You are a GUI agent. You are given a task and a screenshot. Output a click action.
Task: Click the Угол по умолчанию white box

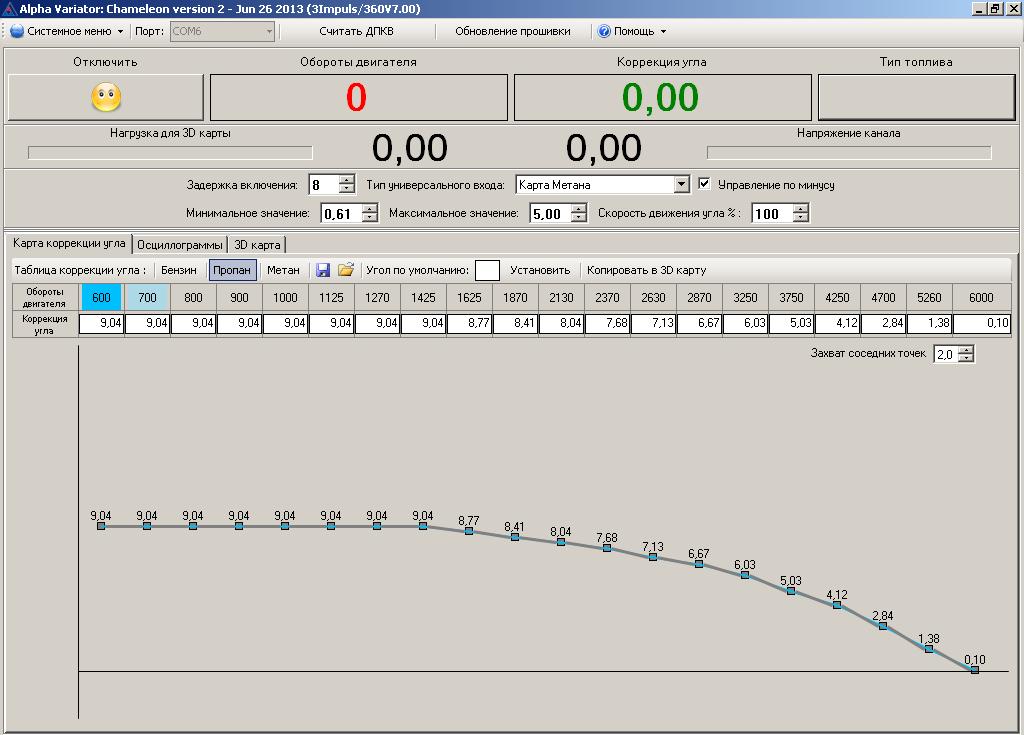[487, 270]
